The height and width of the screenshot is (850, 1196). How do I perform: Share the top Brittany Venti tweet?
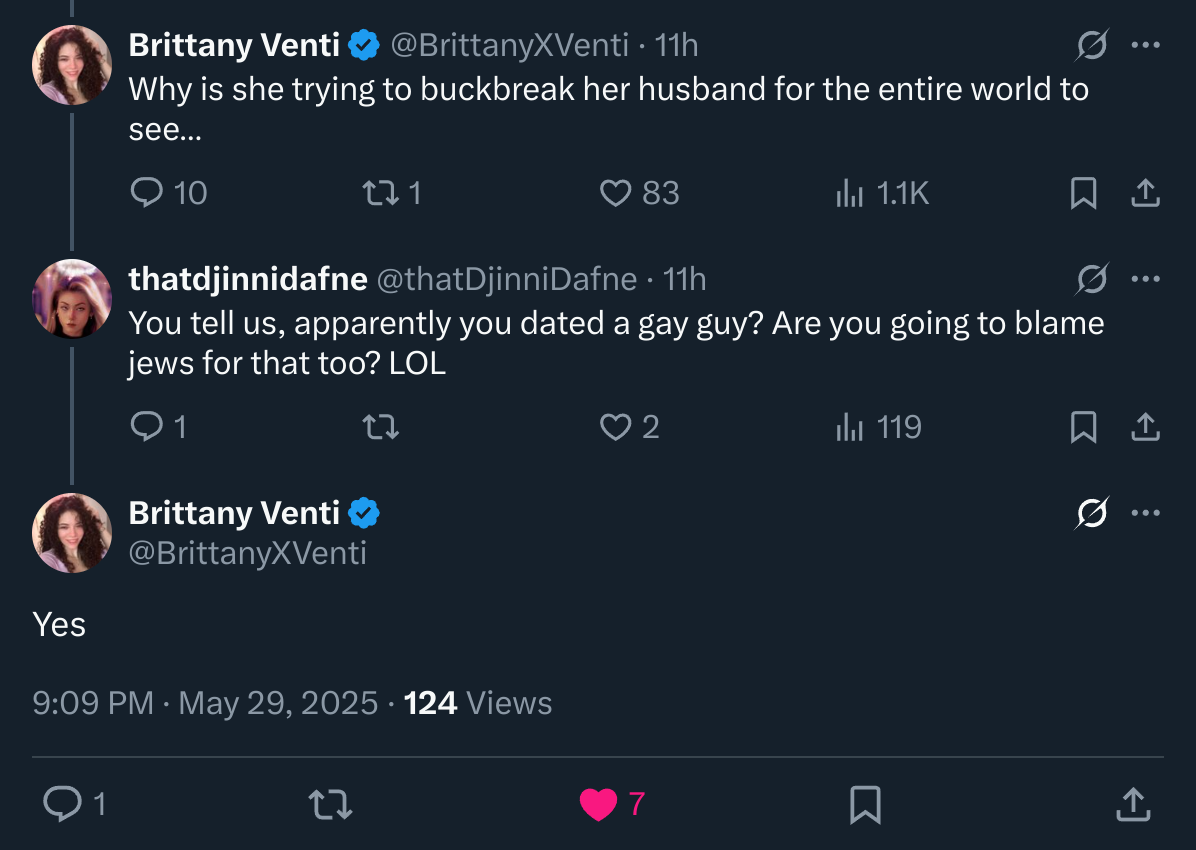coord(1145,193)
